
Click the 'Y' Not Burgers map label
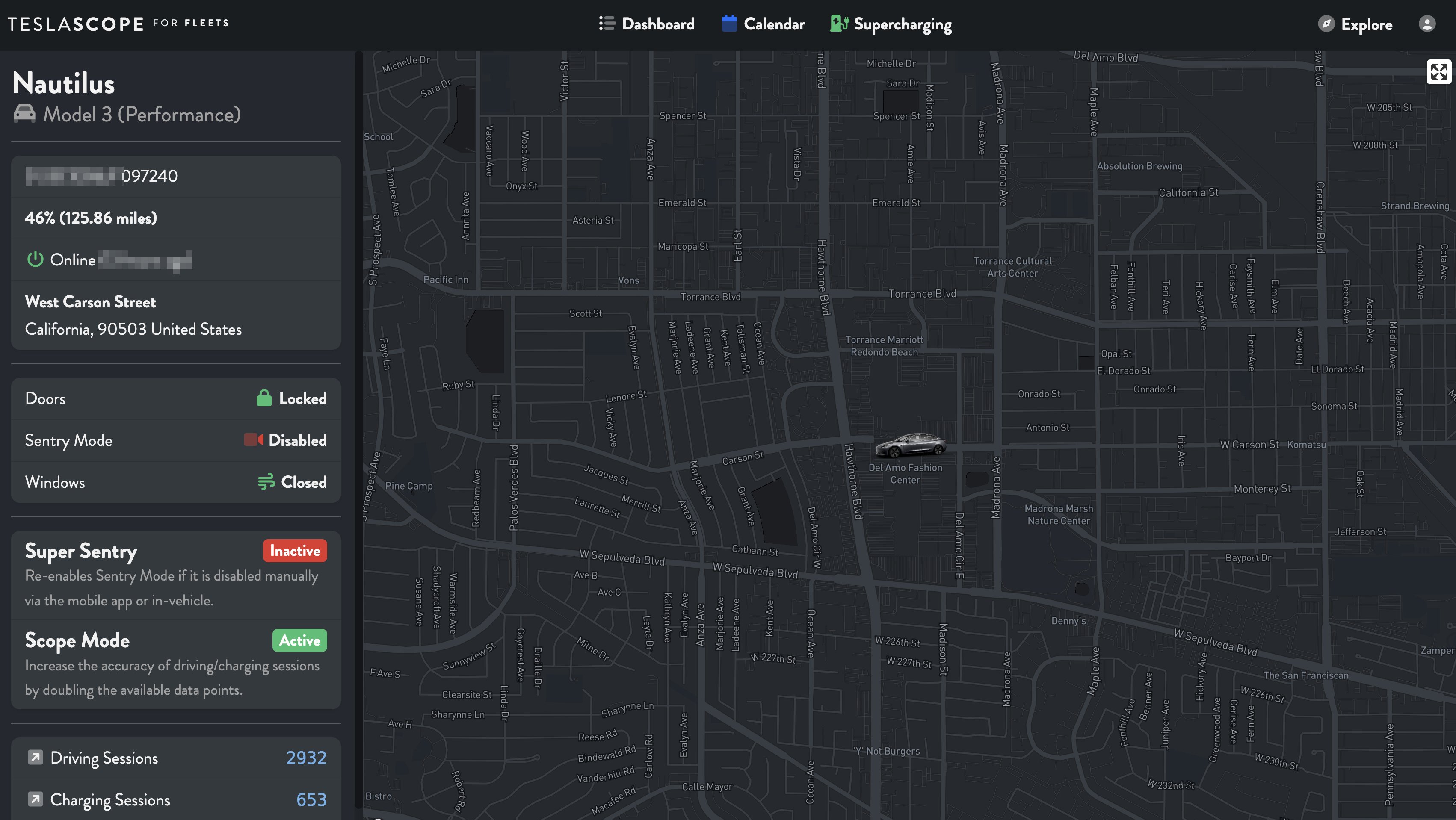click(x=886, y=751)
